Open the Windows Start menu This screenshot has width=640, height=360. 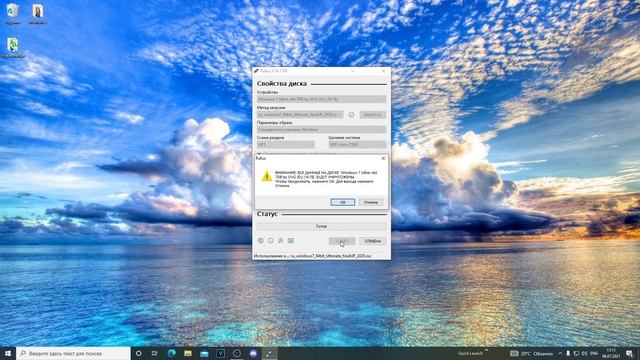pos(8,353)
